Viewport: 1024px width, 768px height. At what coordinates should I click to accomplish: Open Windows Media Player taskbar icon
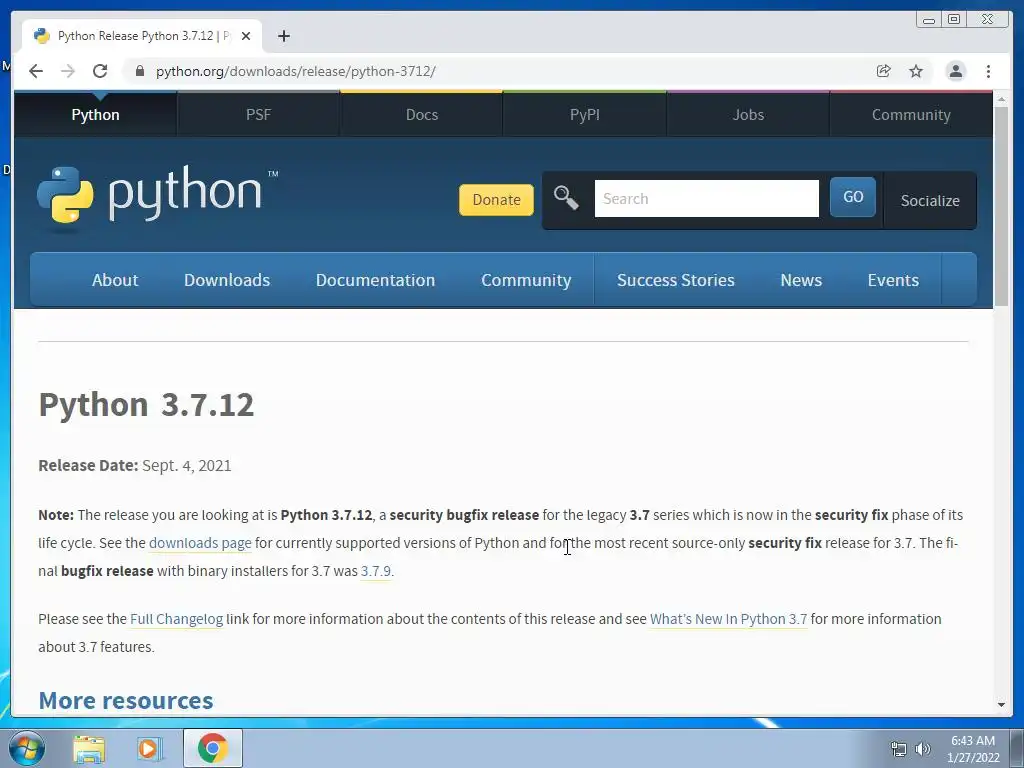click(149, 749)
